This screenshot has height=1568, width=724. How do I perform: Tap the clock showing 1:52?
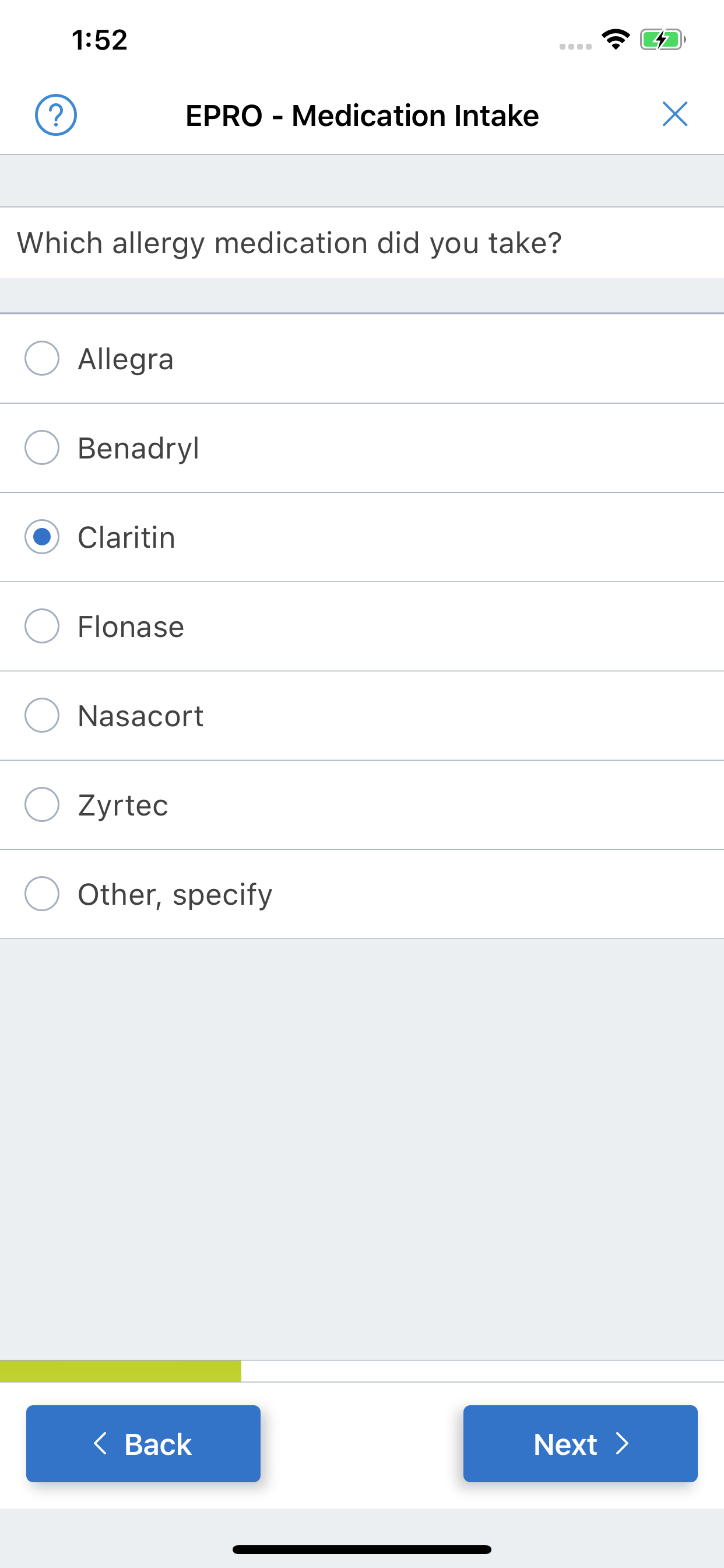(x=100, y=40)
